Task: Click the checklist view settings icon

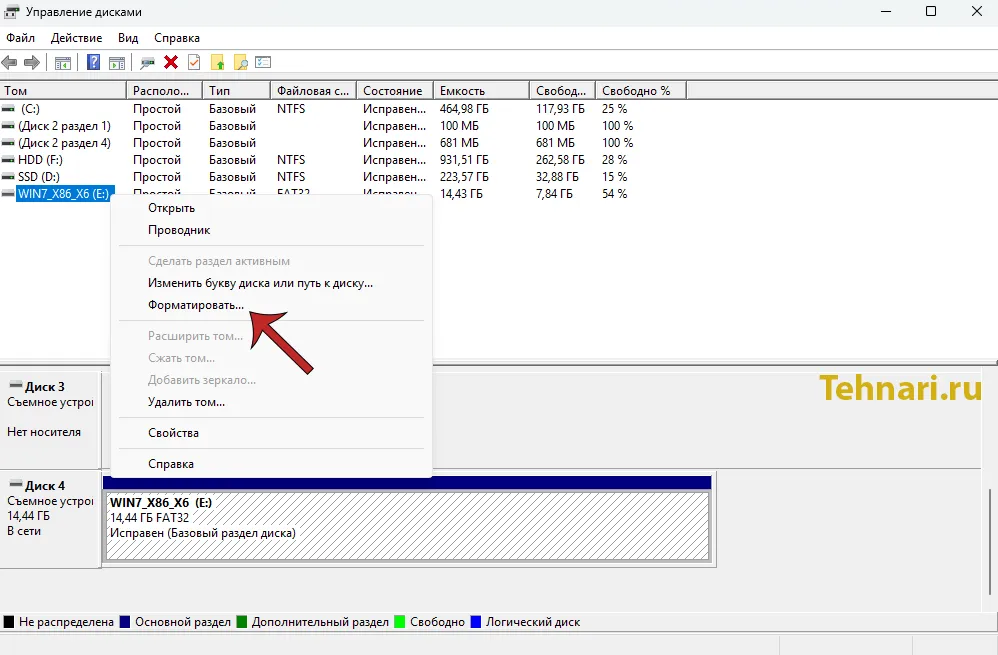Action: [x=263, y=62]
